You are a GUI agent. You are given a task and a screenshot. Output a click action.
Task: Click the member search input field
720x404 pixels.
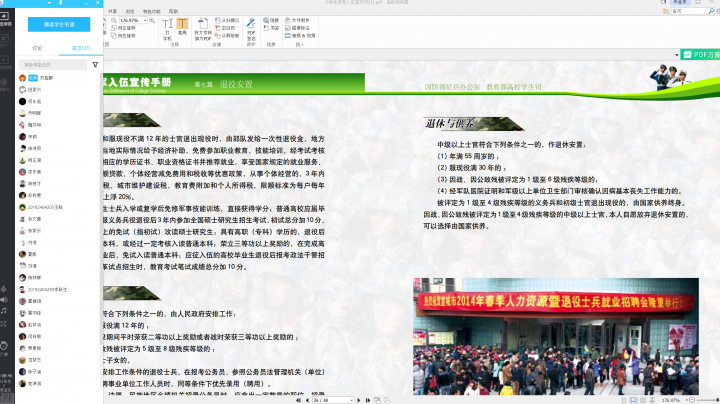pos(52,63)
